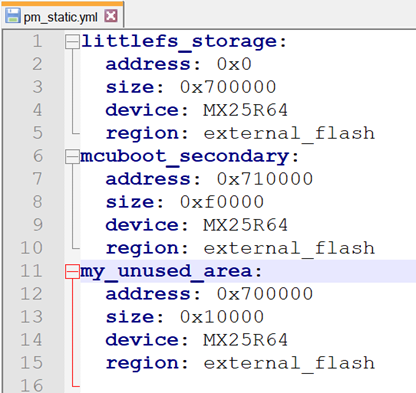Collapse the my_unused_area fold block
The width and height of the screenshot is (416, 393).
click(72, 271)
